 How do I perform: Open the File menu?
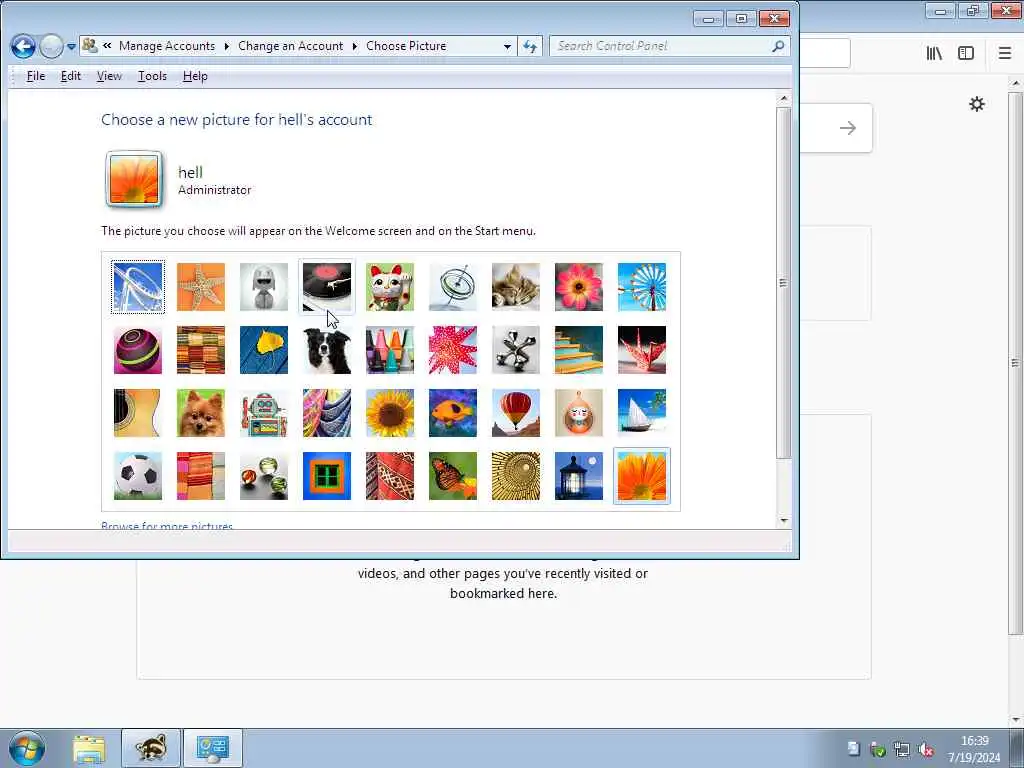coord(36,76)
